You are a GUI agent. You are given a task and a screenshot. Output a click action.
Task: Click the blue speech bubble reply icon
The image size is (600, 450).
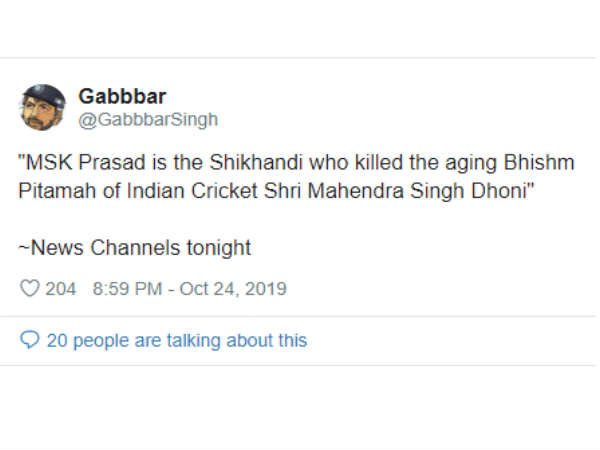coord(29,341)
